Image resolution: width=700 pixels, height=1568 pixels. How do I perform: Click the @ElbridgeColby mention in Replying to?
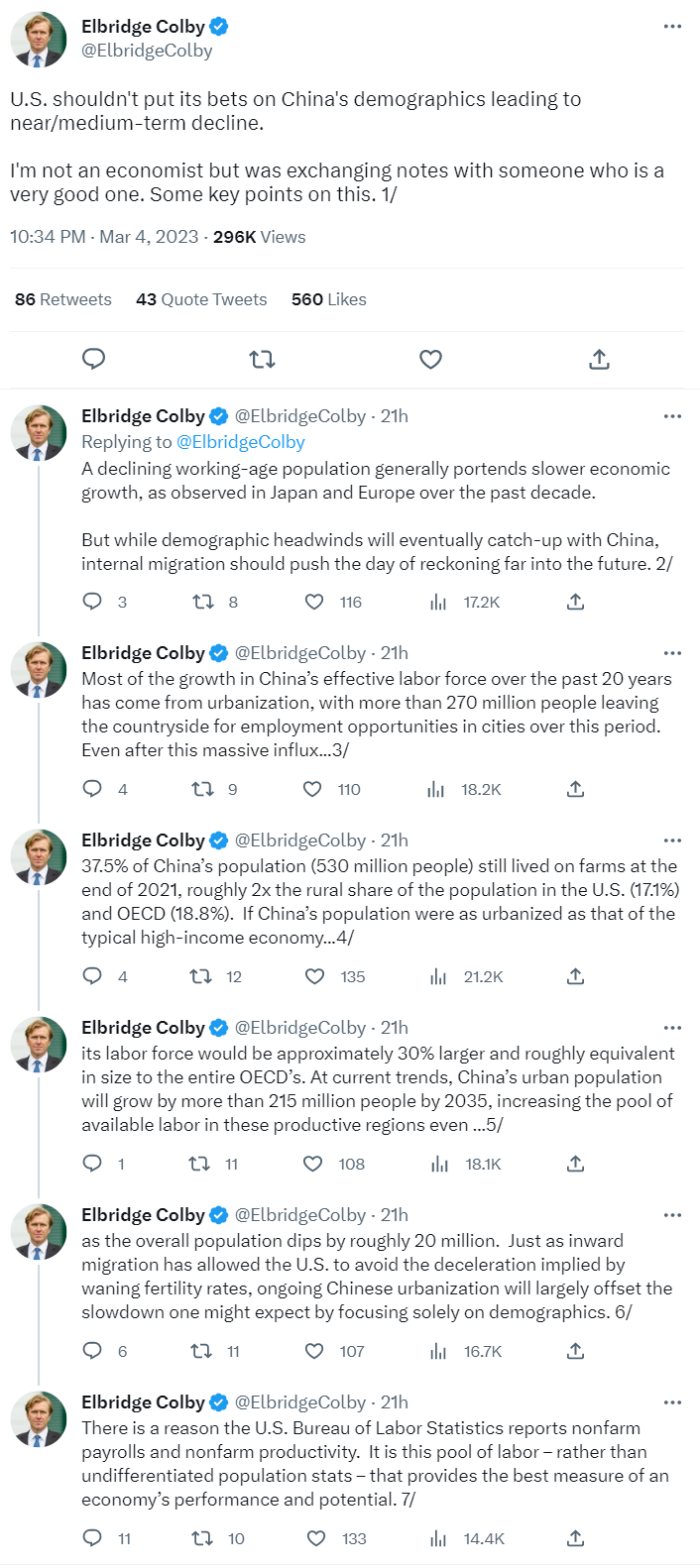241,442
